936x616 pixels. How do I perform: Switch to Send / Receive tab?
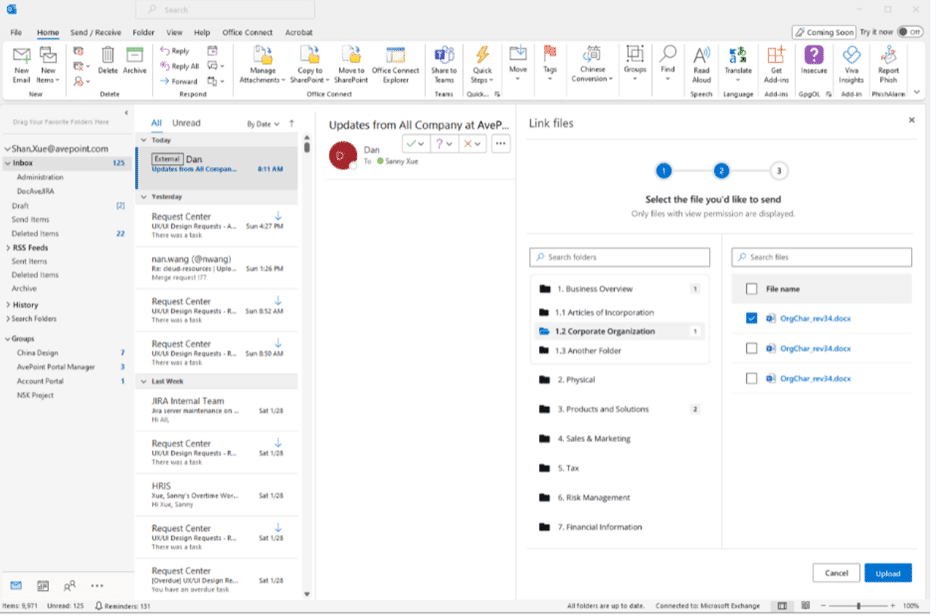click(x=96, y=32)
